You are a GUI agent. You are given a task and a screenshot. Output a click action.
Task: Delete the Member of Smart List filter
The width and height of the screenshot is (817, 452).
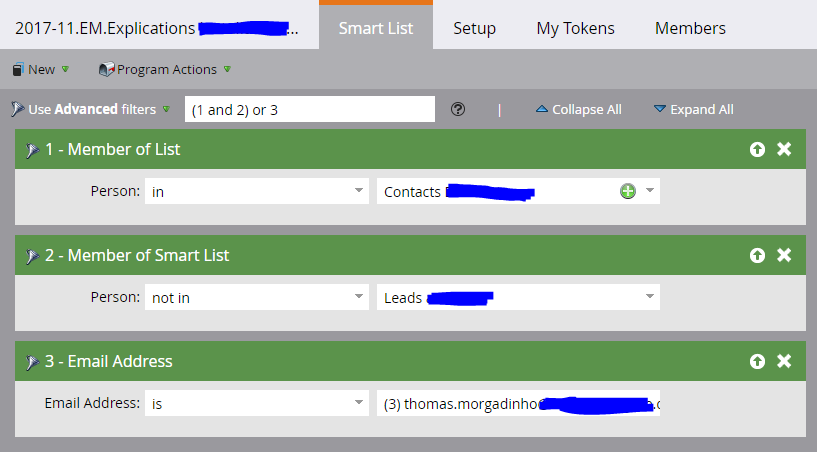coord(784,255)
